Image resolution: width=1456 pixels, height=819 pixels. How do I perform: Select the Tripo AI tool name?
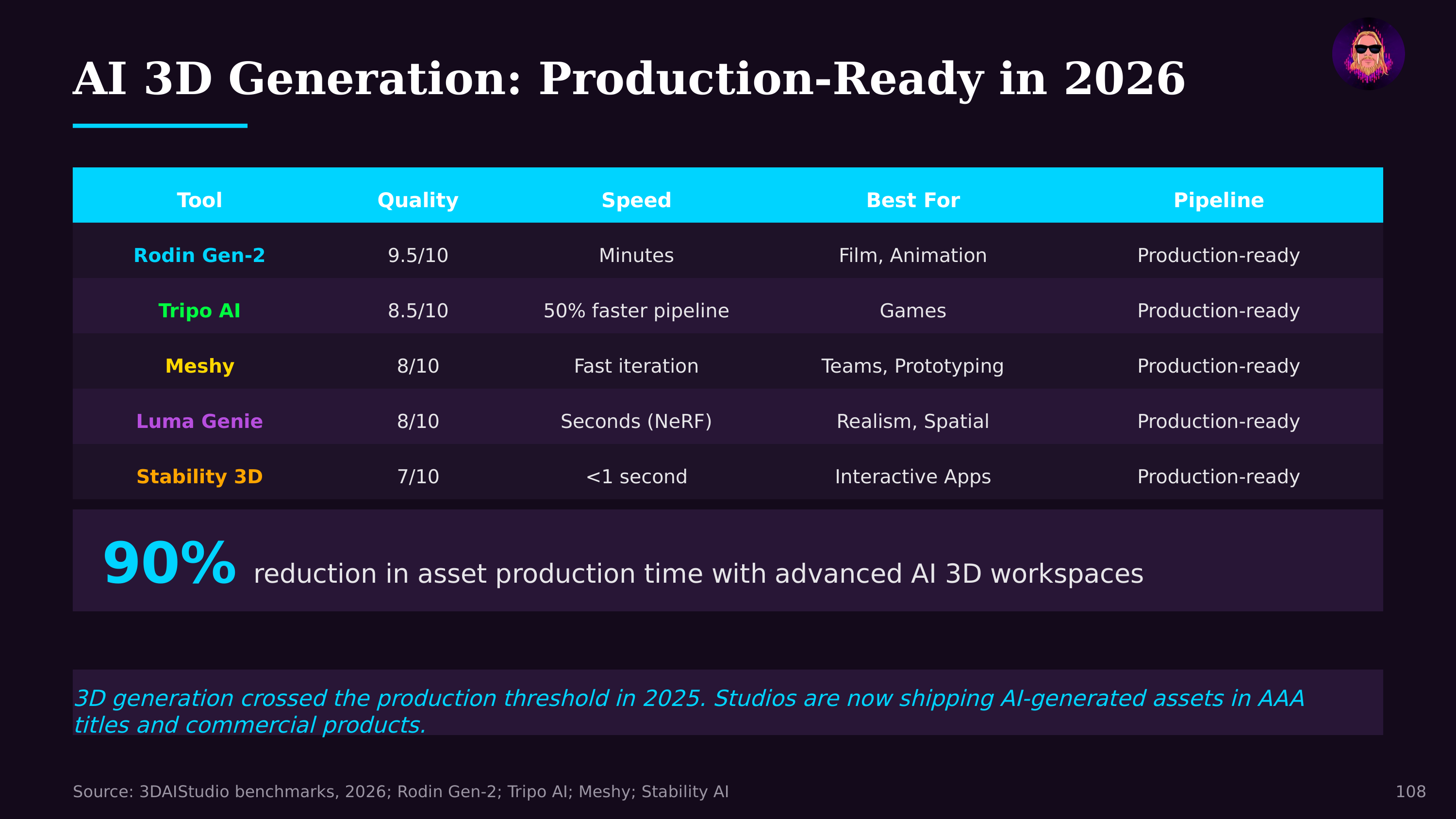pyautogui.click(x=199, y=311)
